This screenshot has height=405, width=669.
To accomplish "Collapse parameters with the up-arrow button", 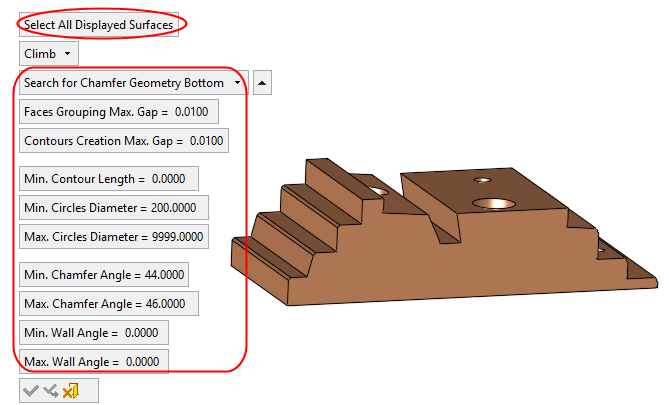I will (x=261, y=83).
